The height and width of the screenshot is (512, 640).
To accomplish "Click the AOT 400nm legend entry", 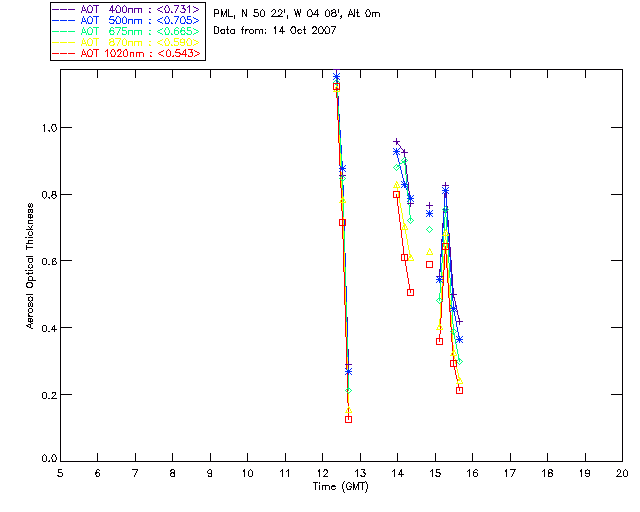I will (x=127, y=9).
